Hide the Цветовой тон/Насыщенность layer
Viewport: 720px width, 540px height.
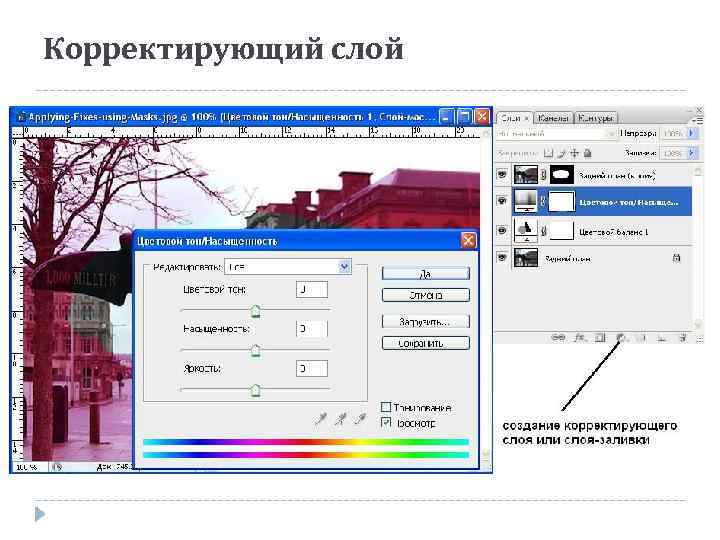click(502, 201)
